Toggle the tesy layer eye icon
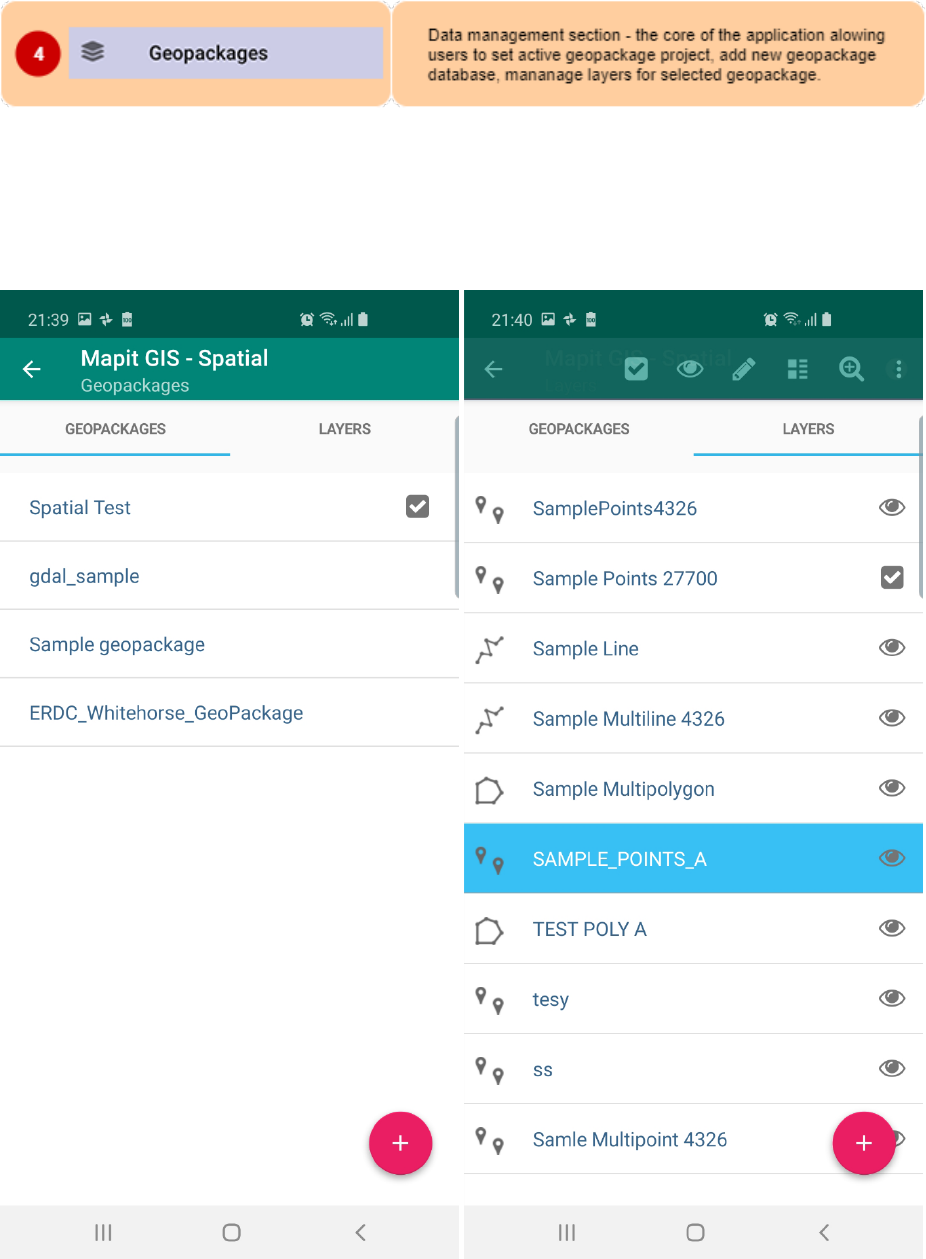The image size is (926, 1259). pyautogui.click(x=892, y=998)
